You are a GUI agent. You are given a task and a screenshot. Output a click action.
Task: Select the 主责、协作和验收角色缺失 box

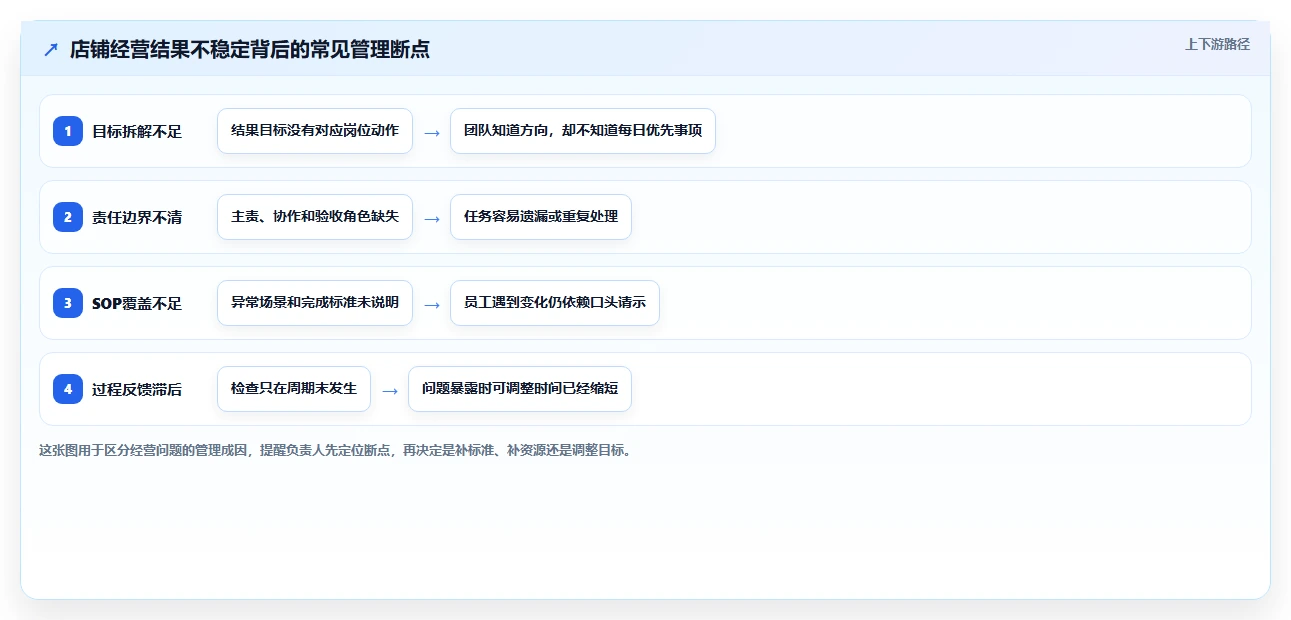pos(315,217)
